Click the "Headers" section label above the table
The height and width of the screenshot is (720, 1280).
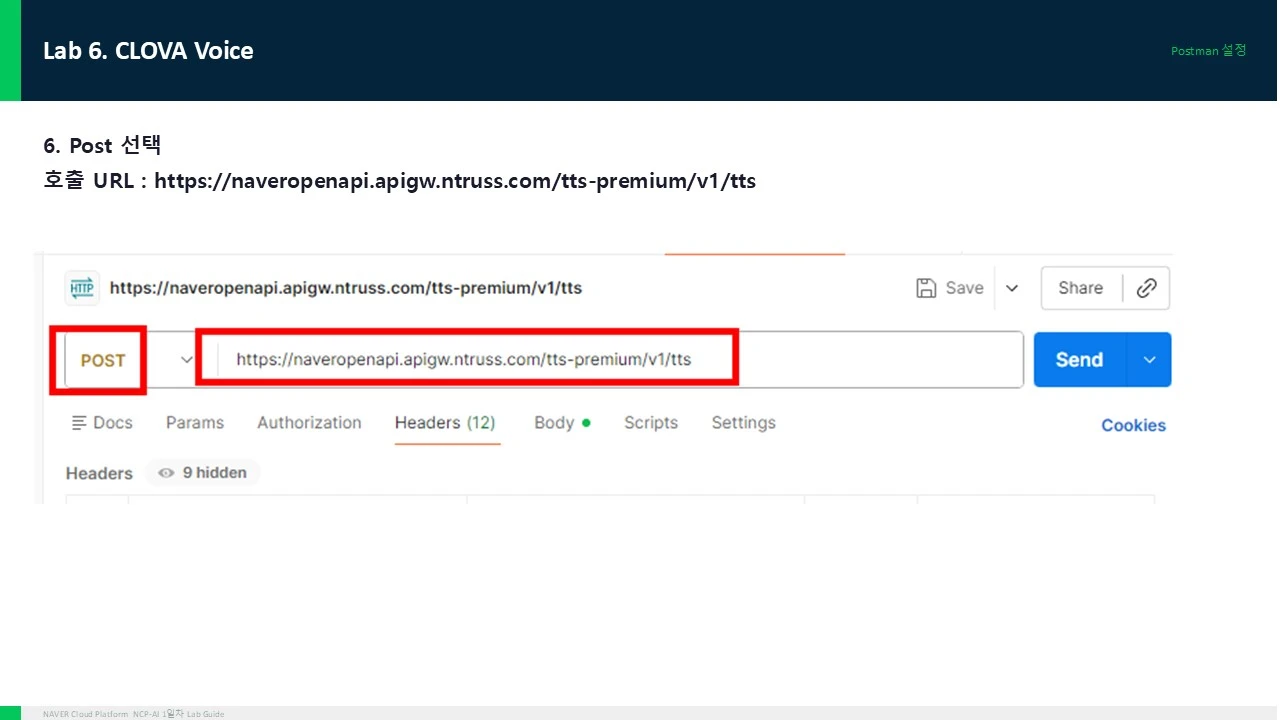point(99,473)
